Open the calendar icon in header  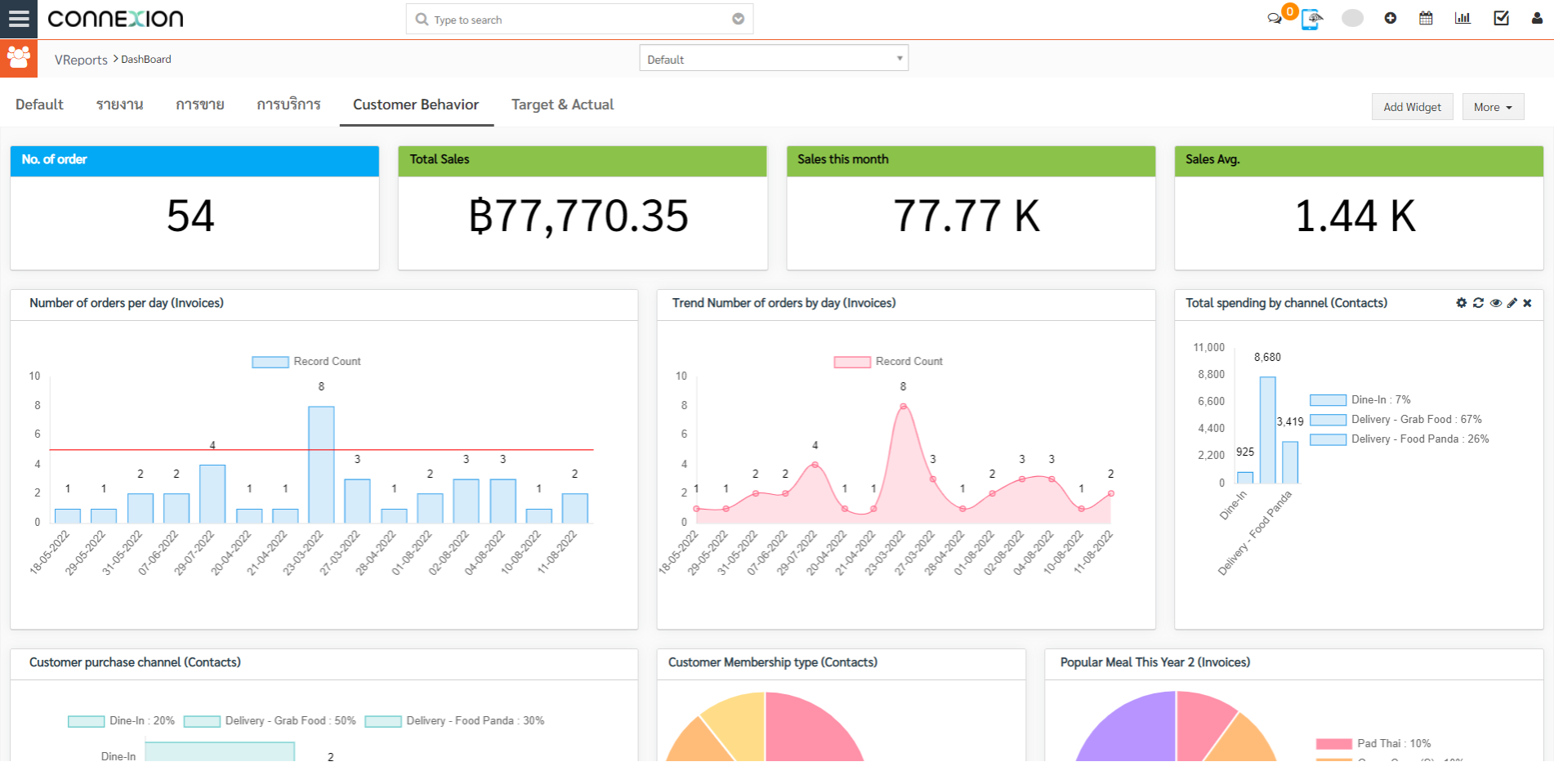click(1426, 18)
